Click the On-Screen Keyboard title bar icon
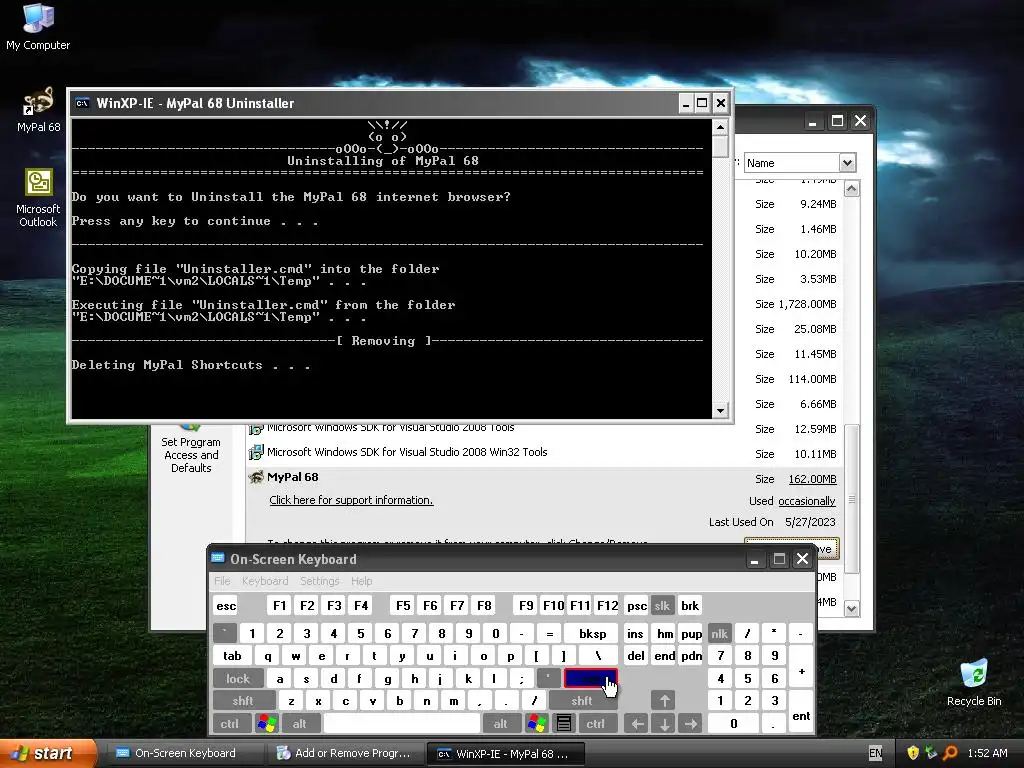The image size is (1024, 768). [218, 559]
